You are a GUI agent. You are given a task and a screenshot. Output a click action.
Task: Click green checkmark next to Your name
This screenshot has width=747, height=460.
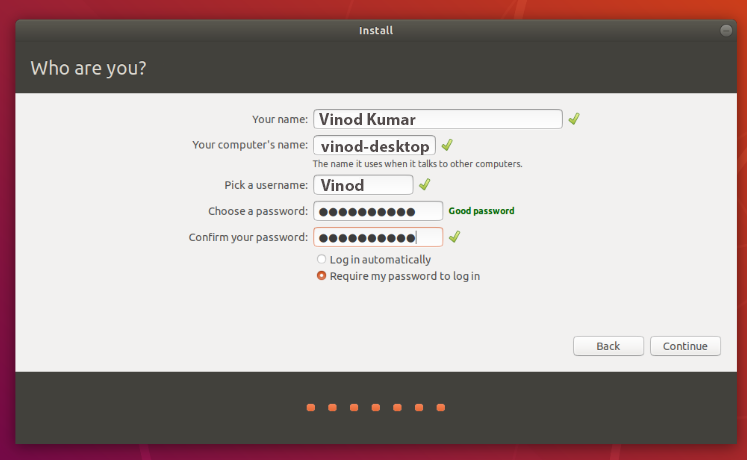[574, 119]
